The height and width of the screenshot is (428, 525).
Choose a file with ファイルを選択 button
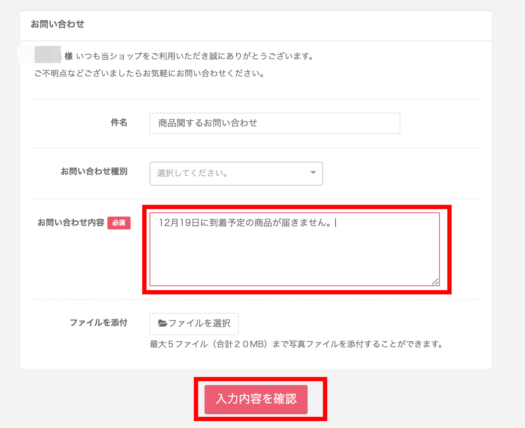click(x=194, y=324)
